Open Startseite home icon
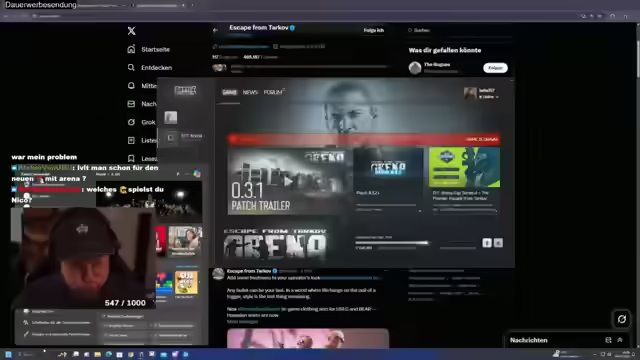The height and width of the screenshot is (360, 640). point(131,49)
